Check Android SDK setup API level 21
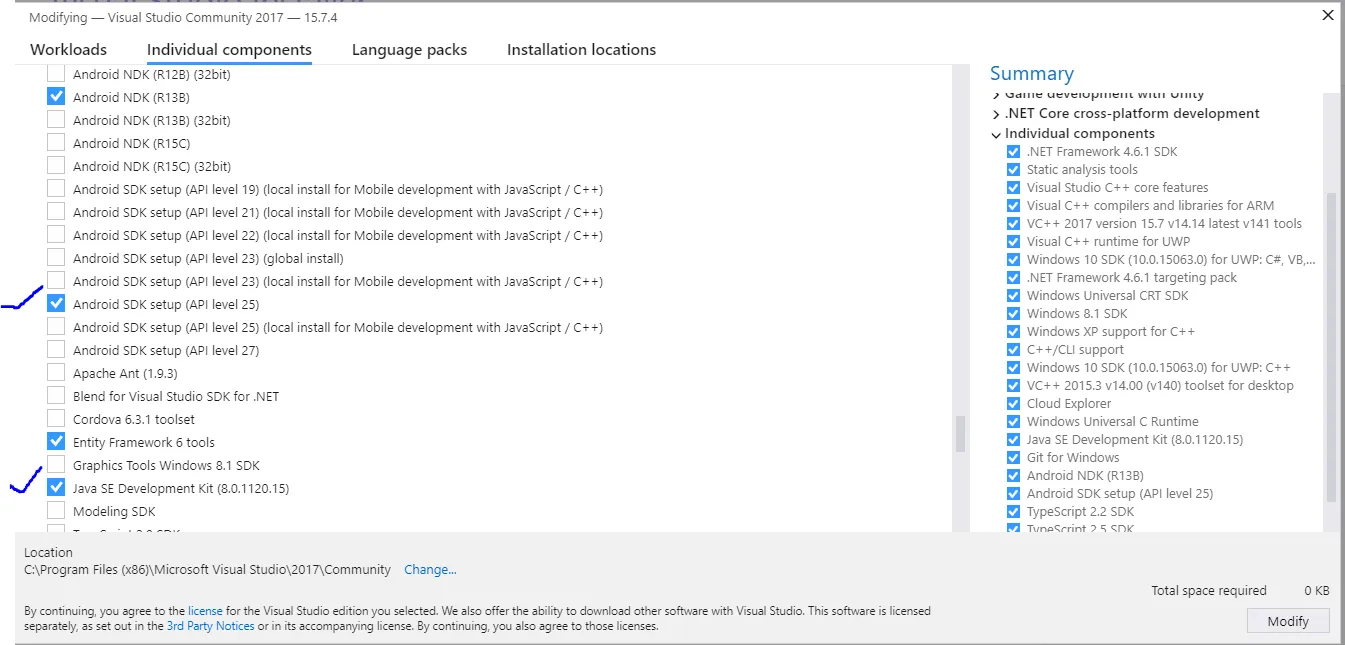 (56, 212)
